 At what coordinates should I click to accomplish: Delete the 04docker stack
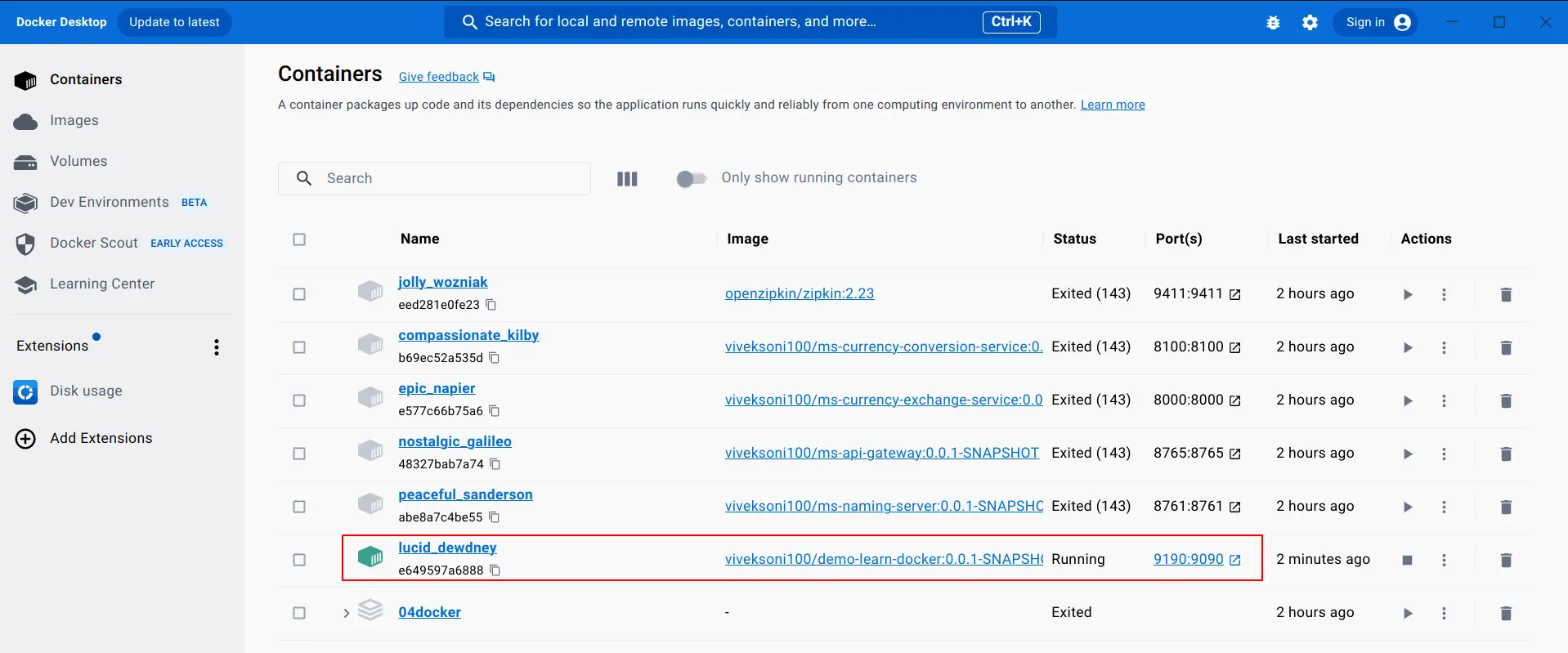tap(1506, 613)
